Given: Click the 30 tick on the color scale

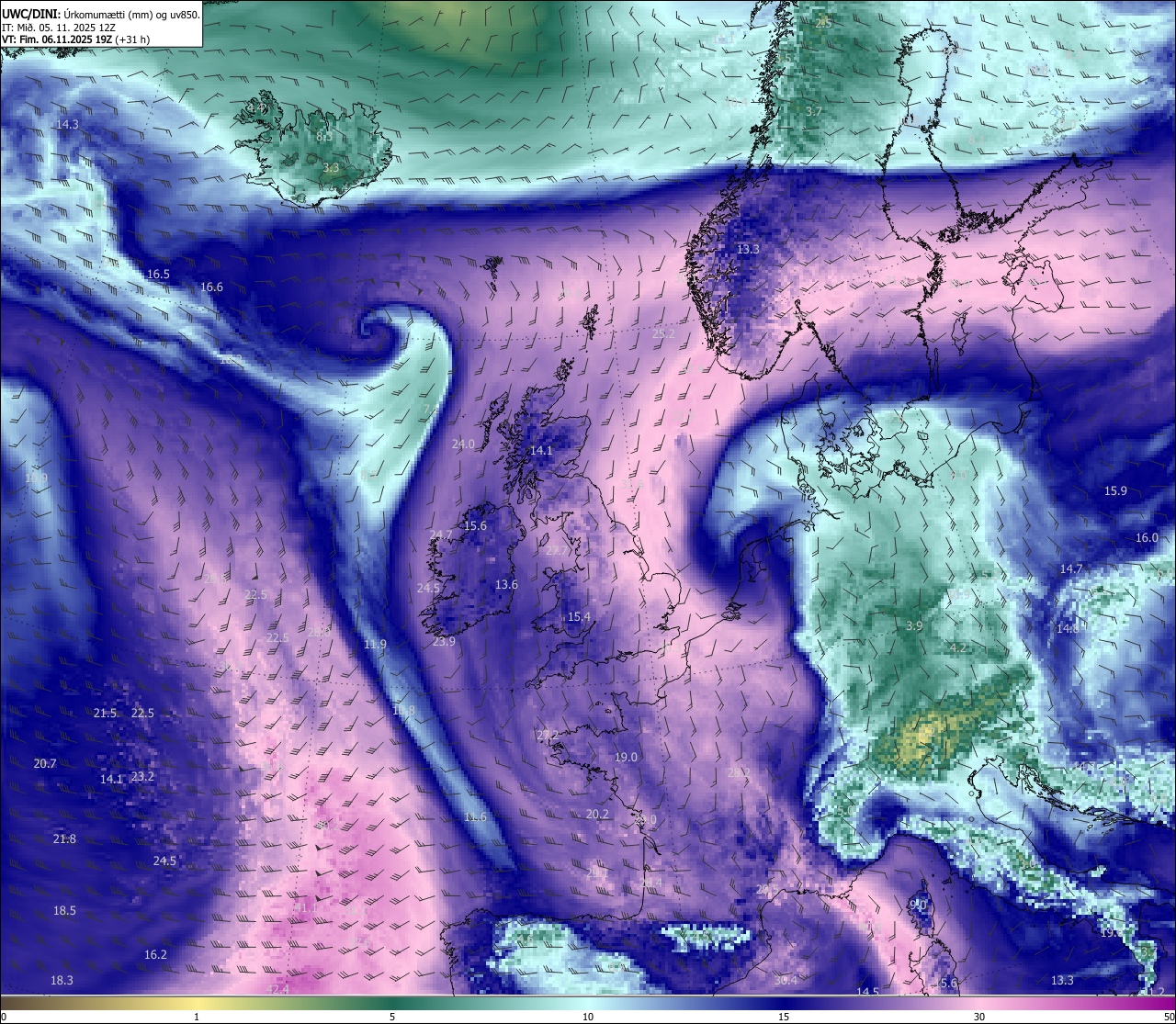Looking at the screenshot, I should click(979, 1017).
